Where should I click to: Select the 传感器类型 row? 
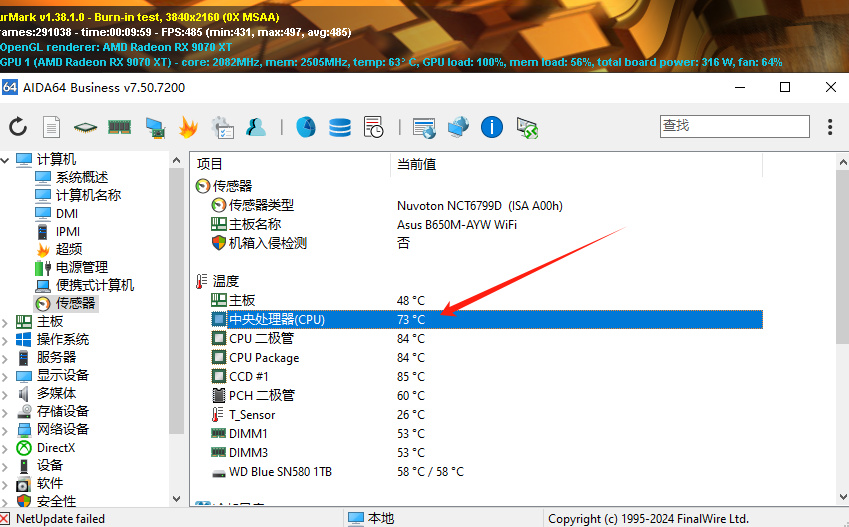(x=478, y=205)
